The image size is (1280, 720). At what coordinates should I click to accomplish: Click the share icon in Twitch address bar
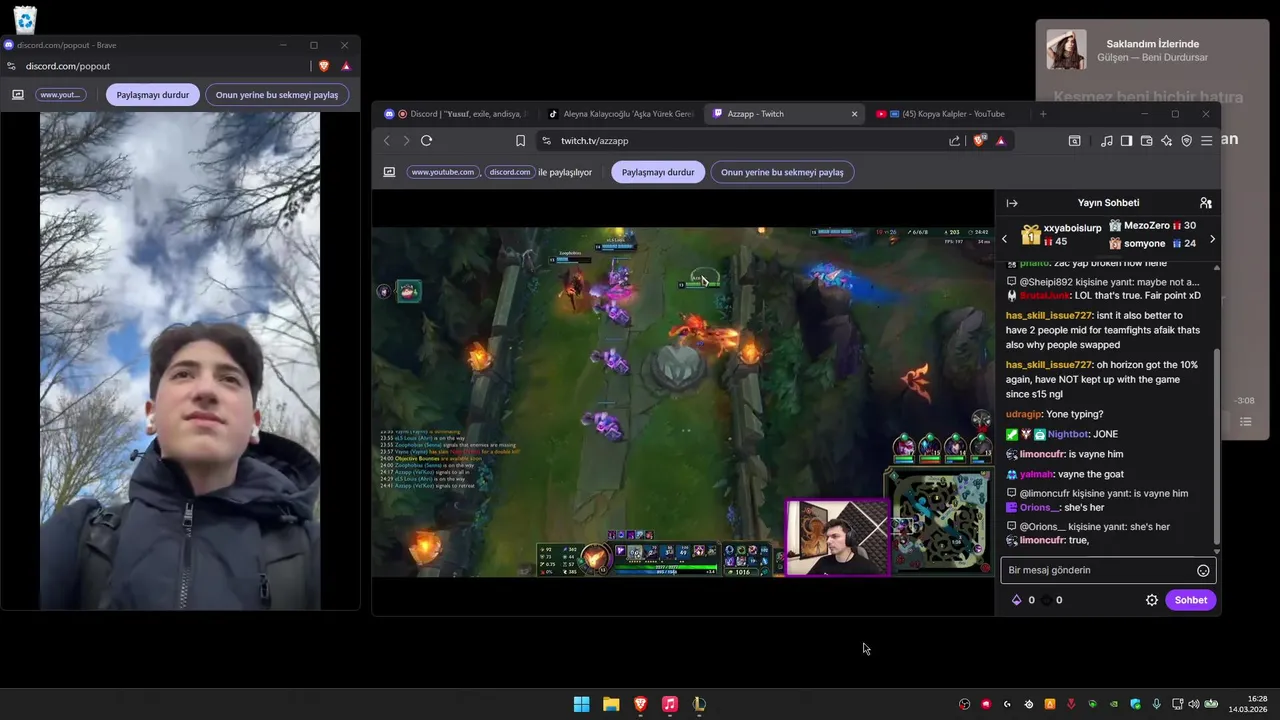click(954, 141)
